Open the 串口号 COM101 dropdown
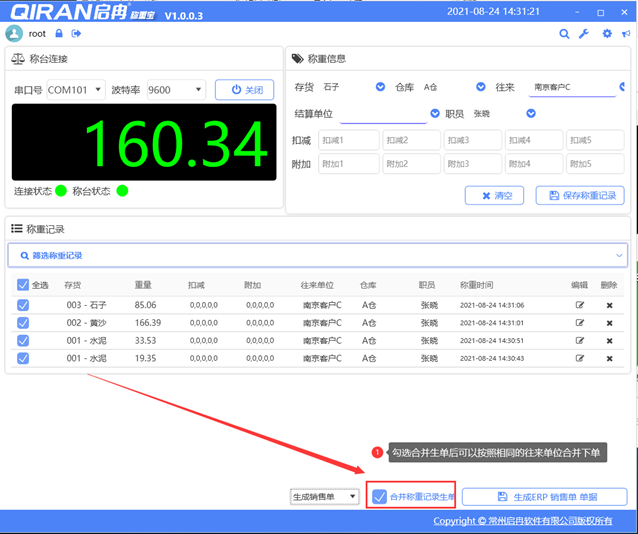 [x=75, y=90]
